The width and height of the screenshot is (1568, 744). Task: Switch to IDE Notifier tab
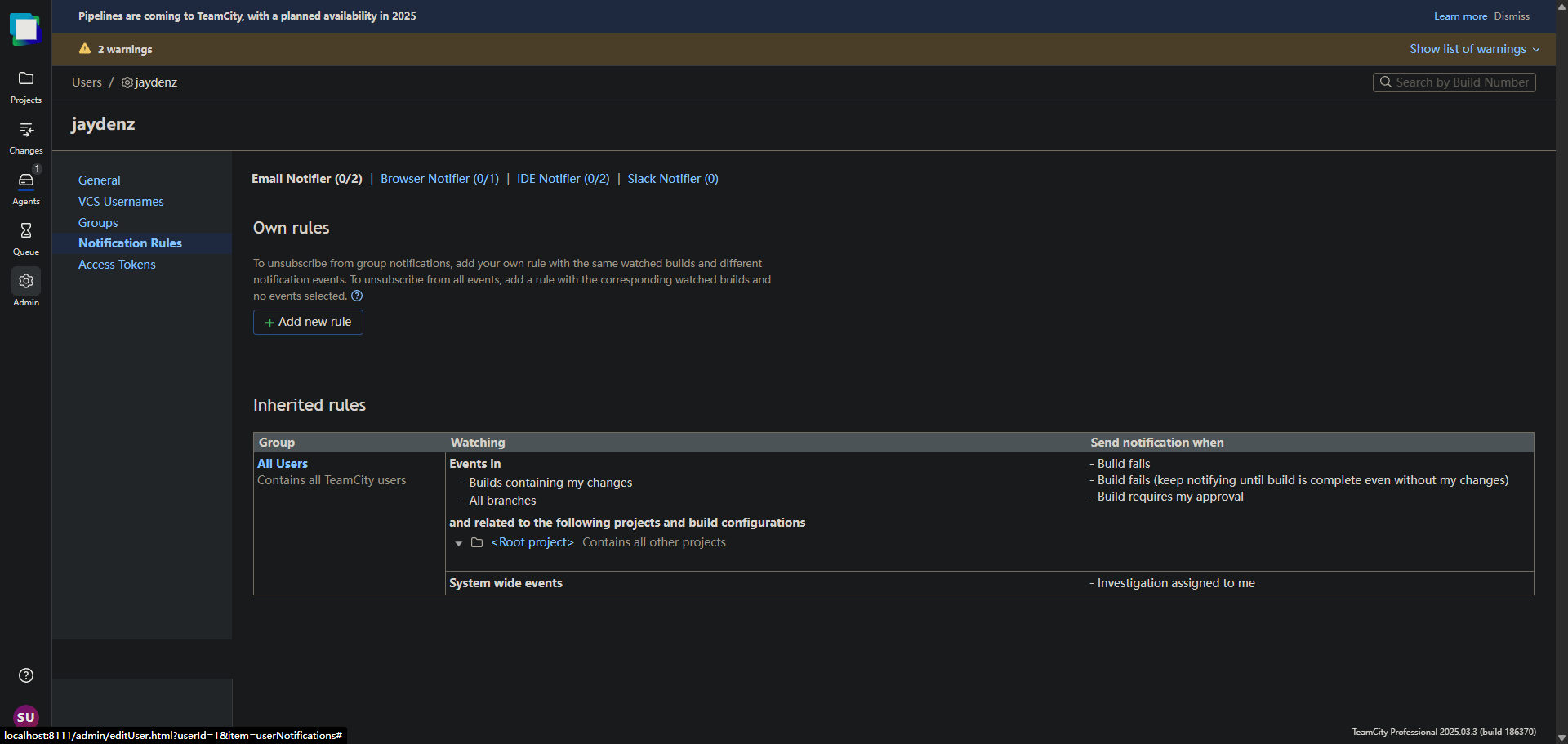563,179
